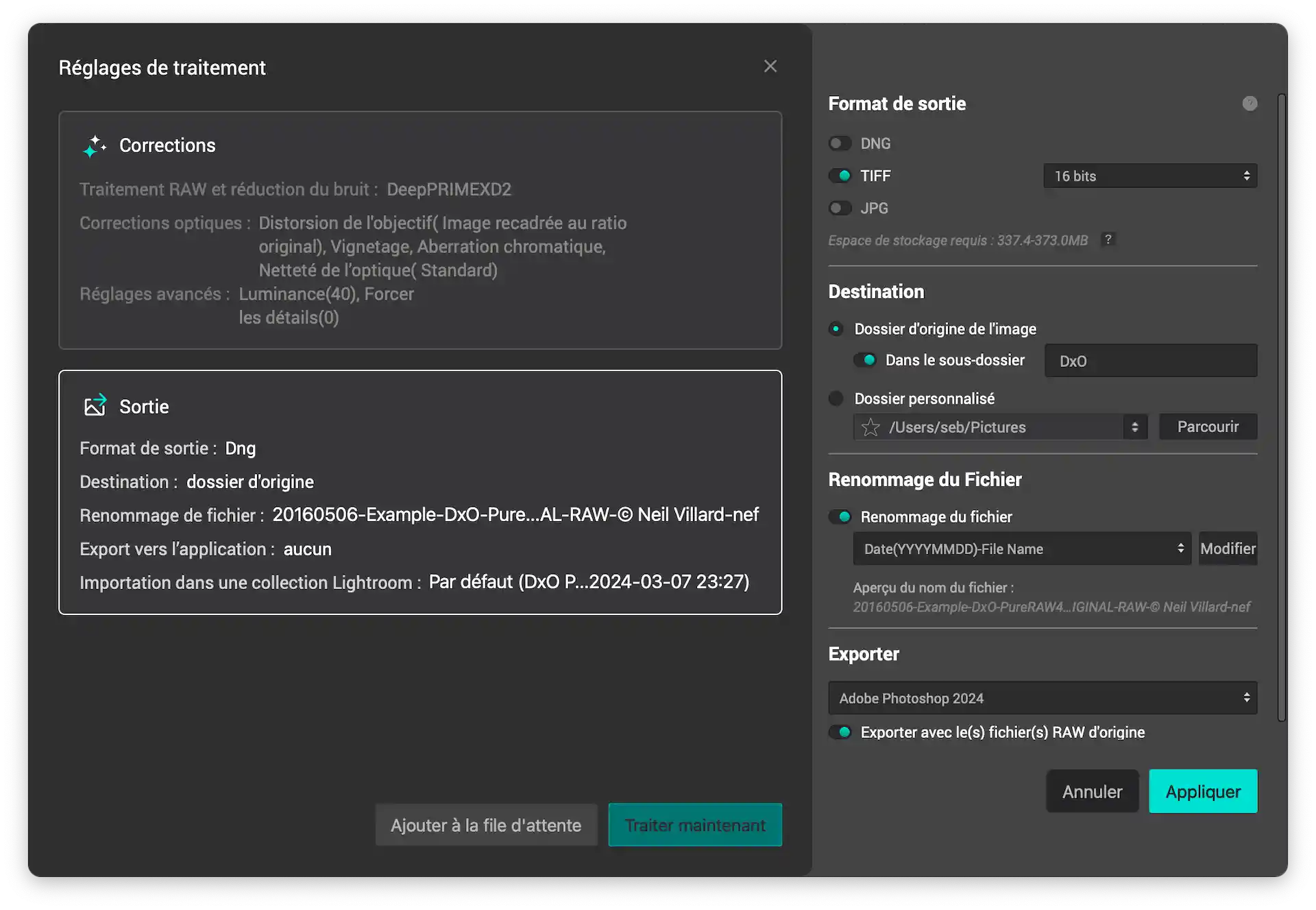Click the 'Luminance(40), Forcer' text
The image size is (1316, 910).
pos(326,294)
